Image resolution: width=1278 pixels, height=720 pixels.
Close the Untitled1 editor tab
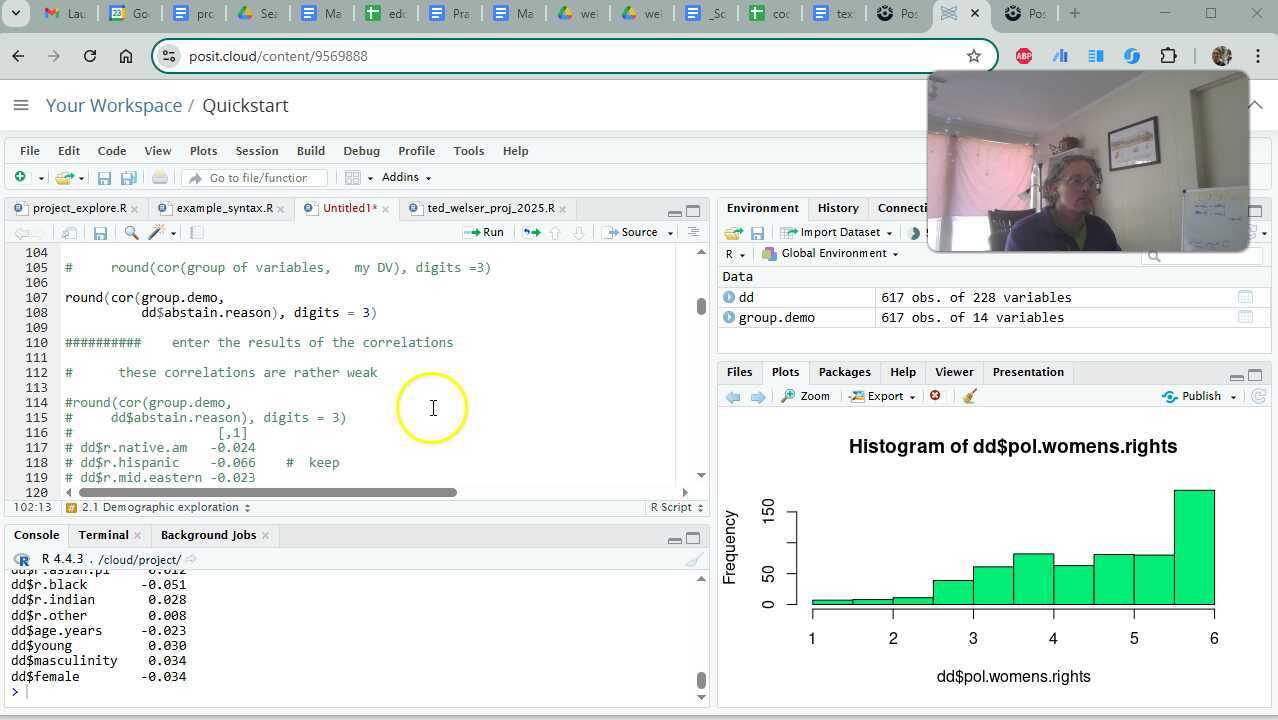(x=385, y=209)
